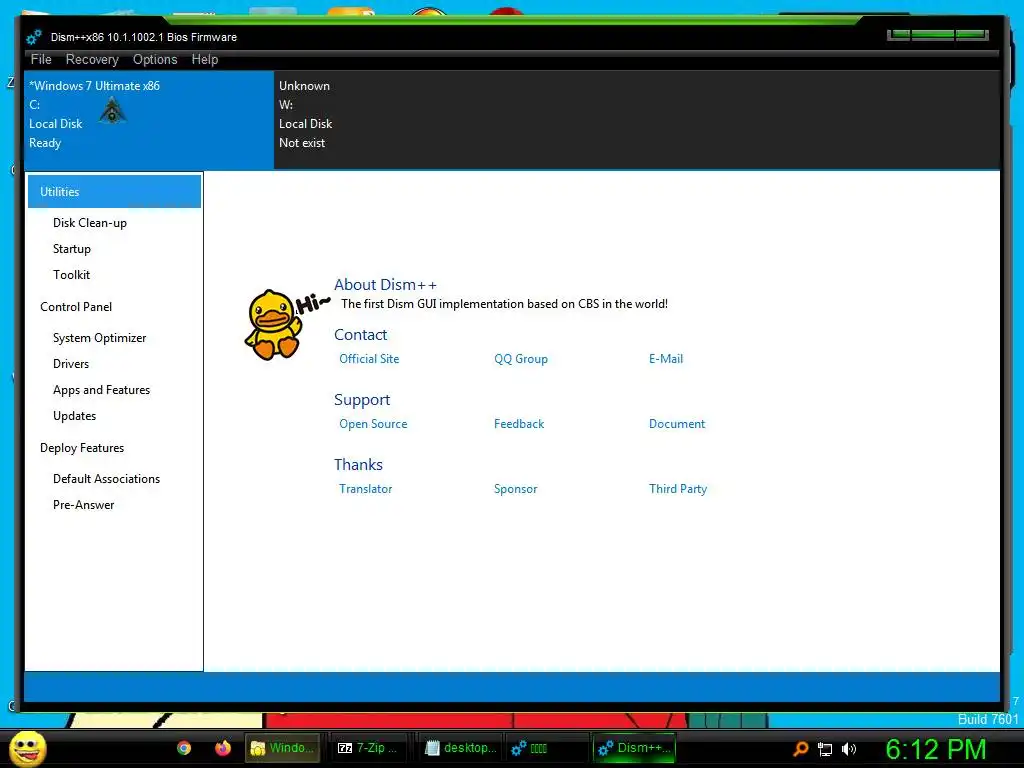Open the smiley face Start button

point(27,748)
